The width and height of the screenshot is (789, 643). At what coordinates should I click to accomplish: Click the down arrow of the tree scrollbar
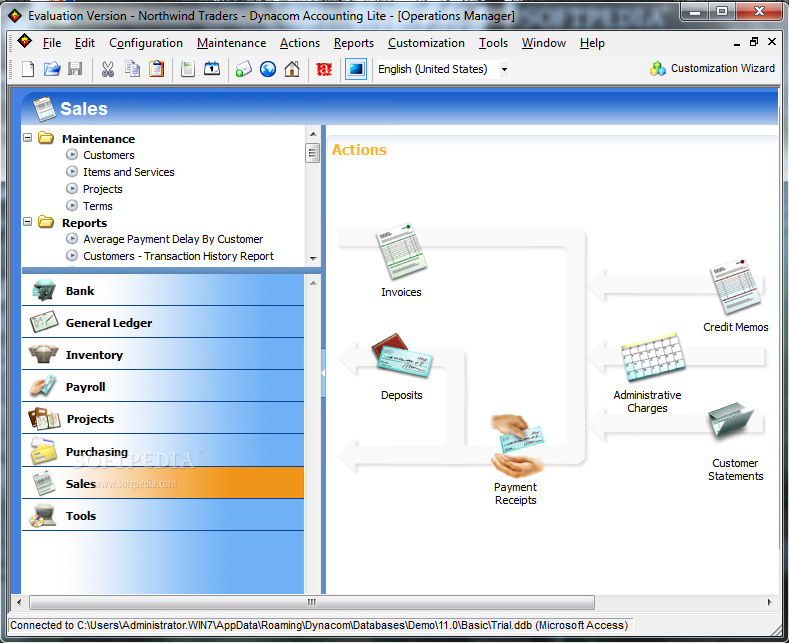tap(313, 259)
